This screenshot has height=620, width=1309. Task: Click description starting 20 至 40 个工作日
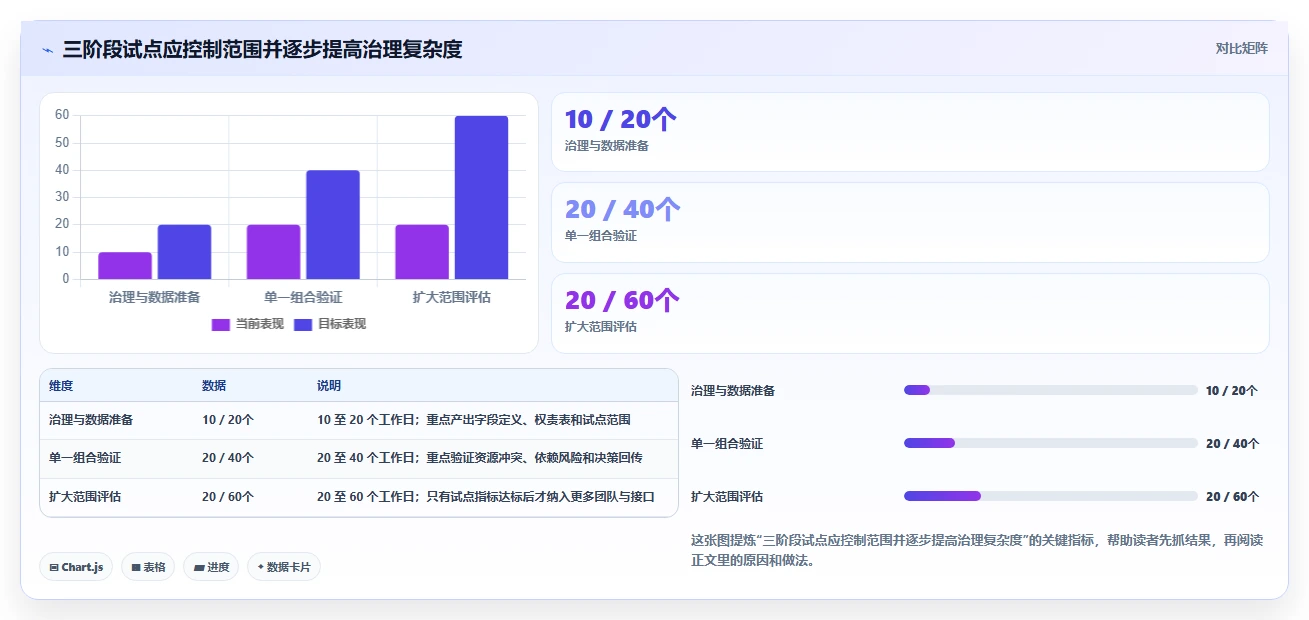[x=480, y=458]
